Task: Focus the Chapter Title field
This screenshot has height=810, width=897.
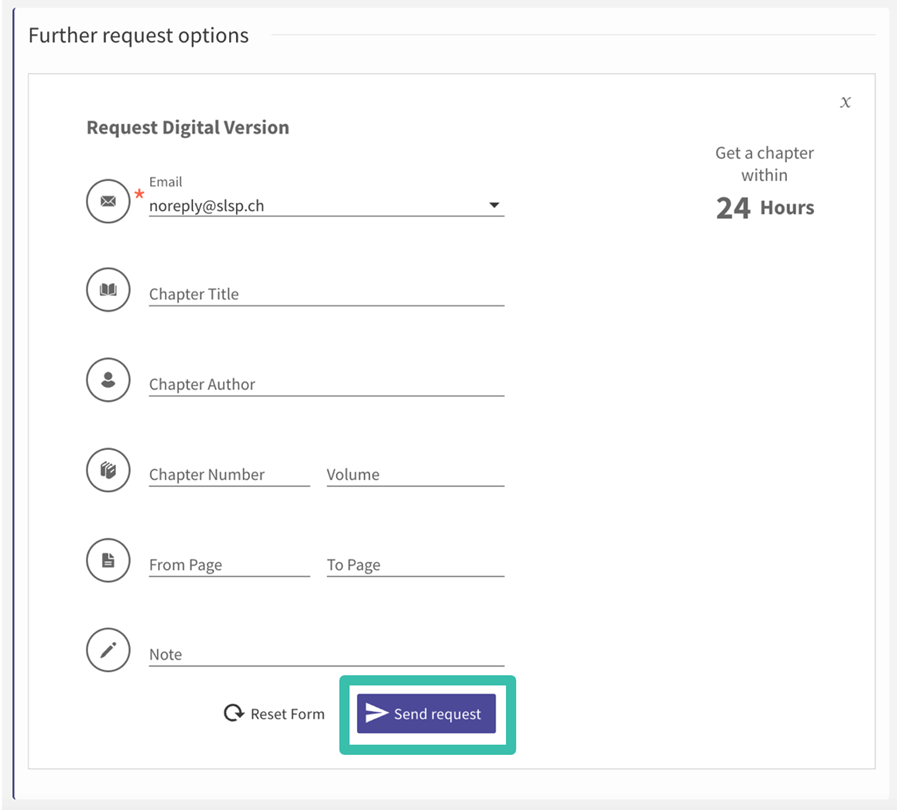Action: coord(326,294)
